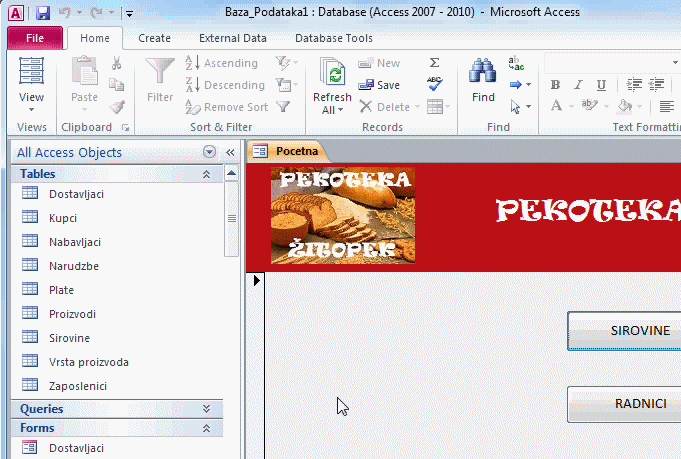Viewport: 681px width, 459px height.
Task: Click the SIROVINE button on form
Action: pyautogui.click(x=624, y=331)
